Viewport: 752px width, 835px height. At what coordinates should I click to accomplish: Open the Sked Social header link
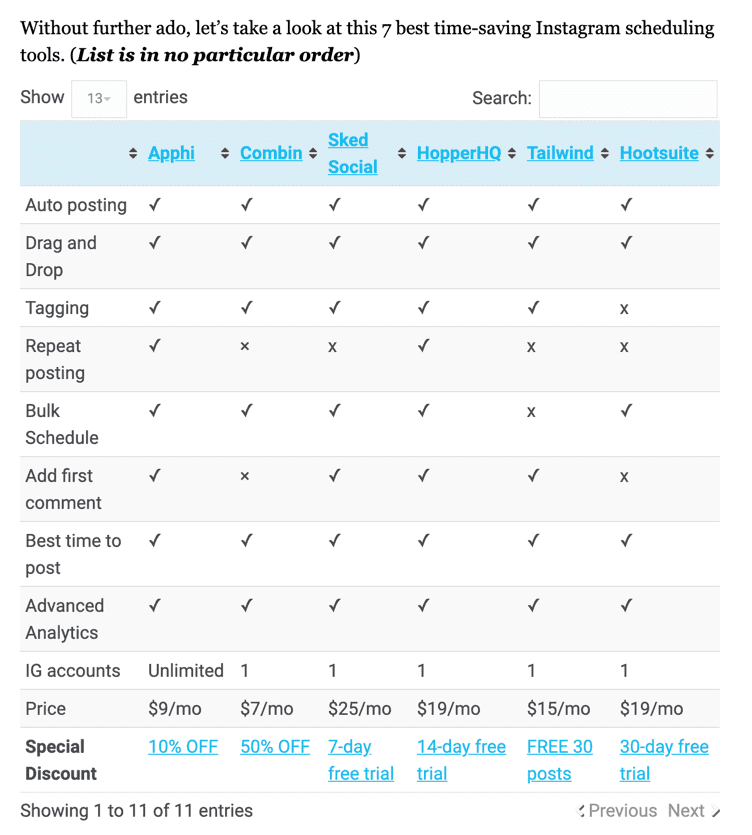click(x=352, y=153)
